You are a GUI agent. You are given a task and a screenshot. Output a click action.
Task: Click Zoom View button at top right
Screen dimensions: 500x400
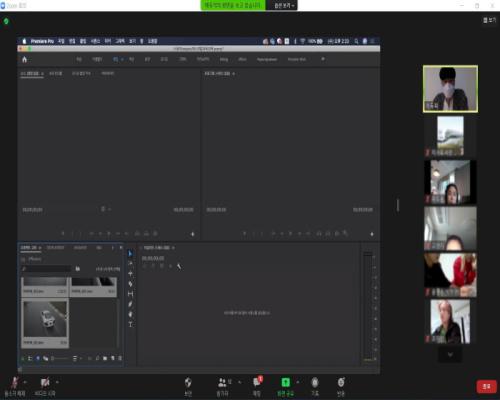(489, 20)
